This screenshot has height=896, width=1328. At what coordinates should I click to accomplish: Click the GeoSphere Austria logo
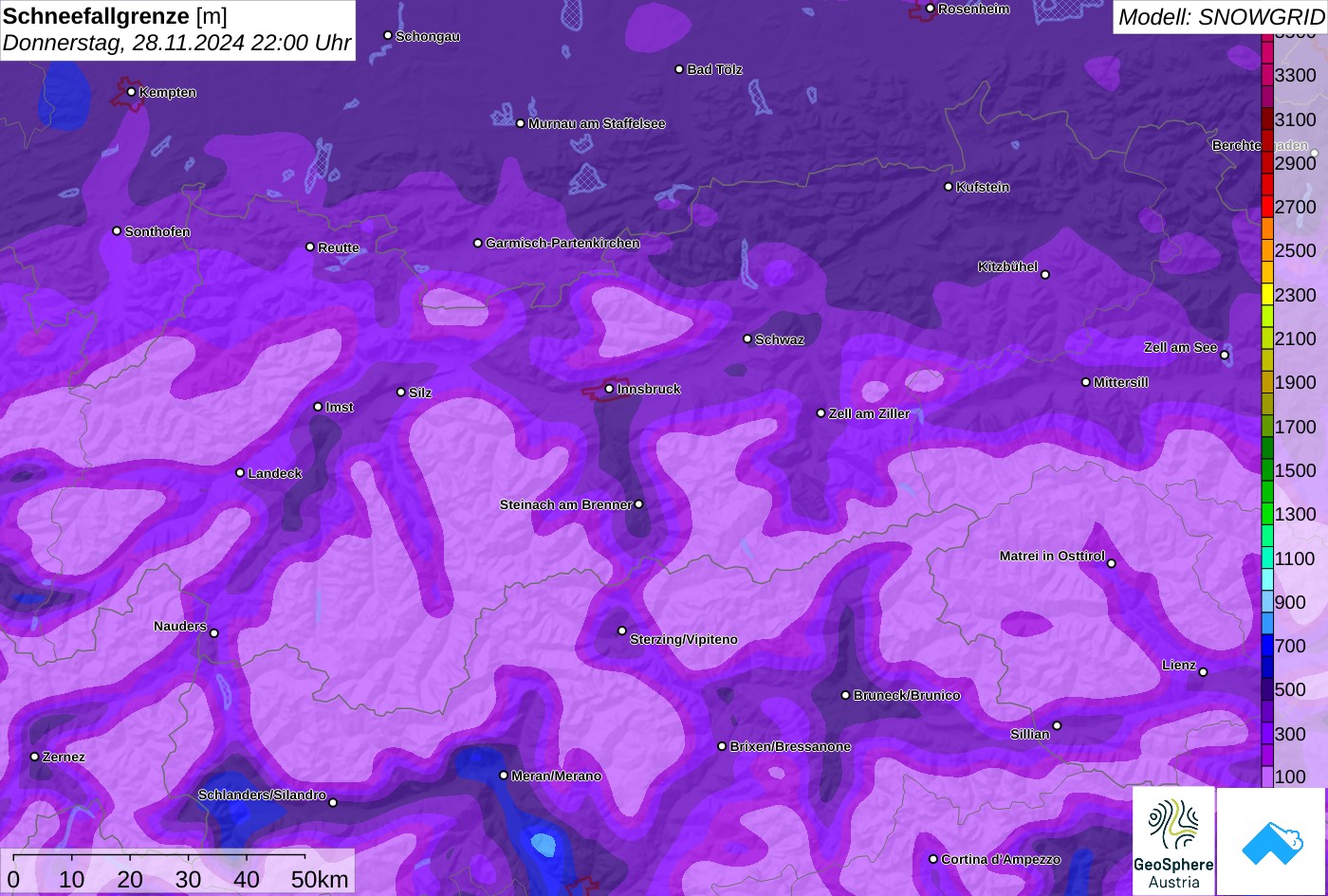coord(1173,841)
